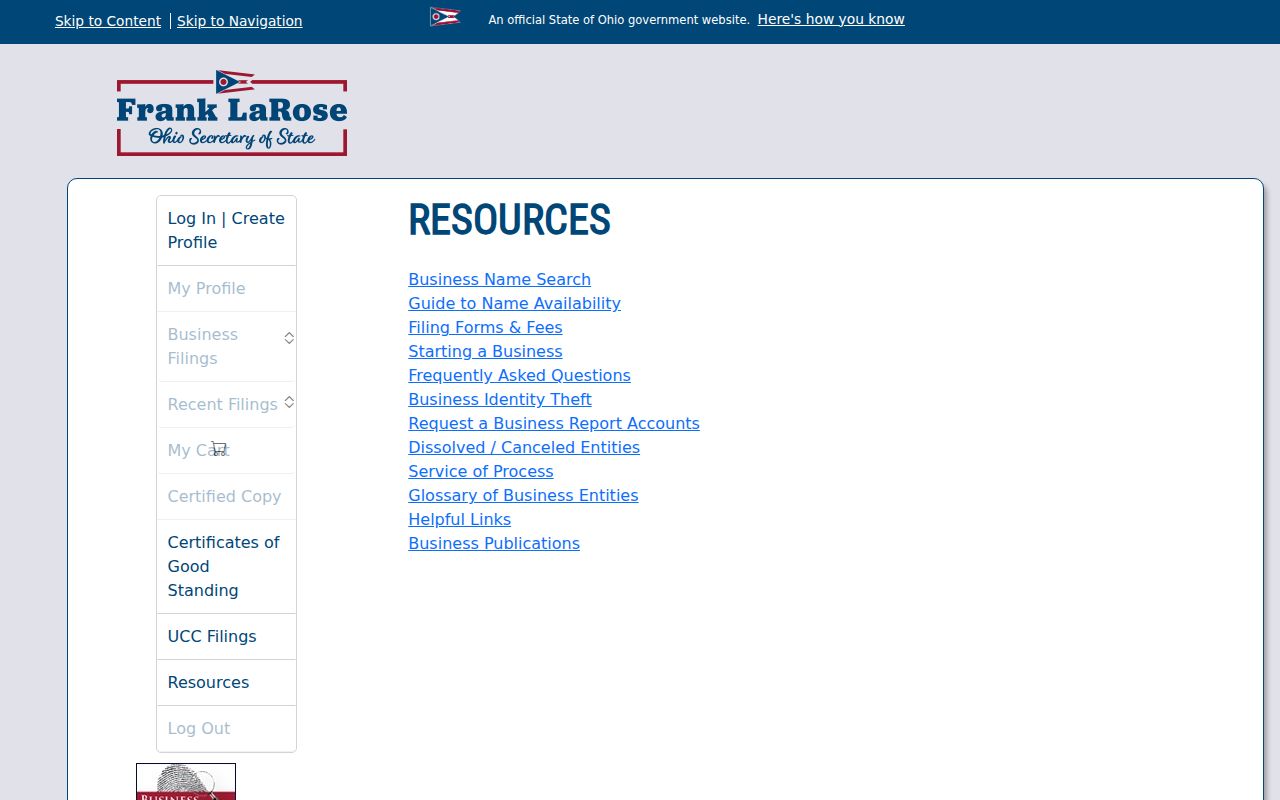Select My Profile in the sidebar
This screenshot has width=1280, height=800.
tap(226, 289)
